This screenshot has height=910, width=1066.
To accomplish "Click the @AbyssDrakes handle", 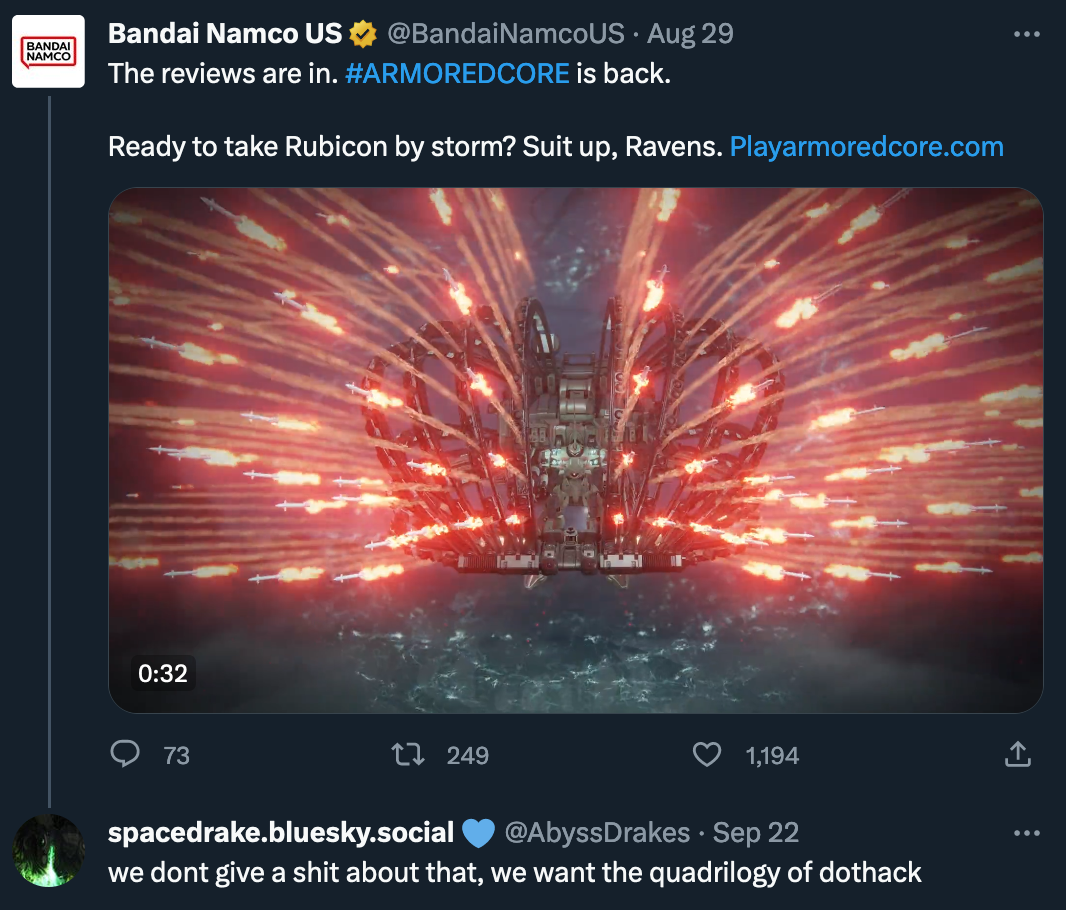I will [x=597, y=833].
